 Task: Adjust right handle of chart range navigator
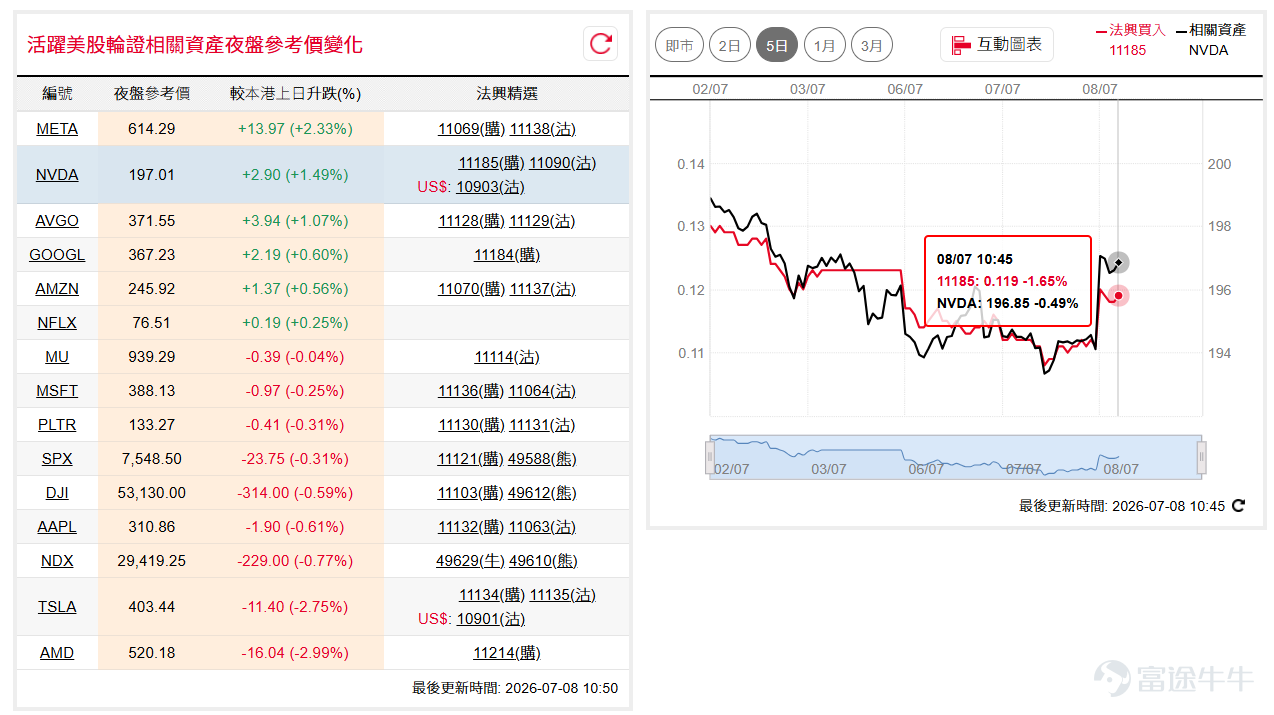tap(1202, 458)
